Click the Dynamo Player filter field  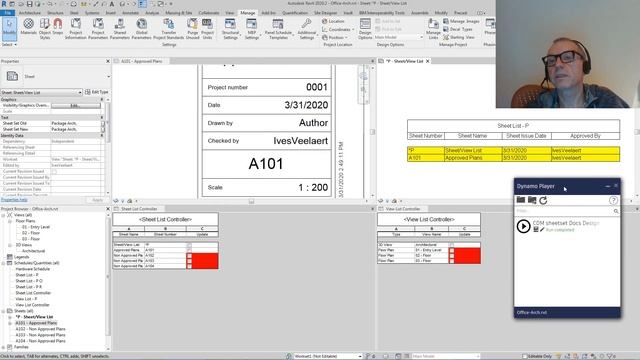pyautogui.click(x=567, y=211)
